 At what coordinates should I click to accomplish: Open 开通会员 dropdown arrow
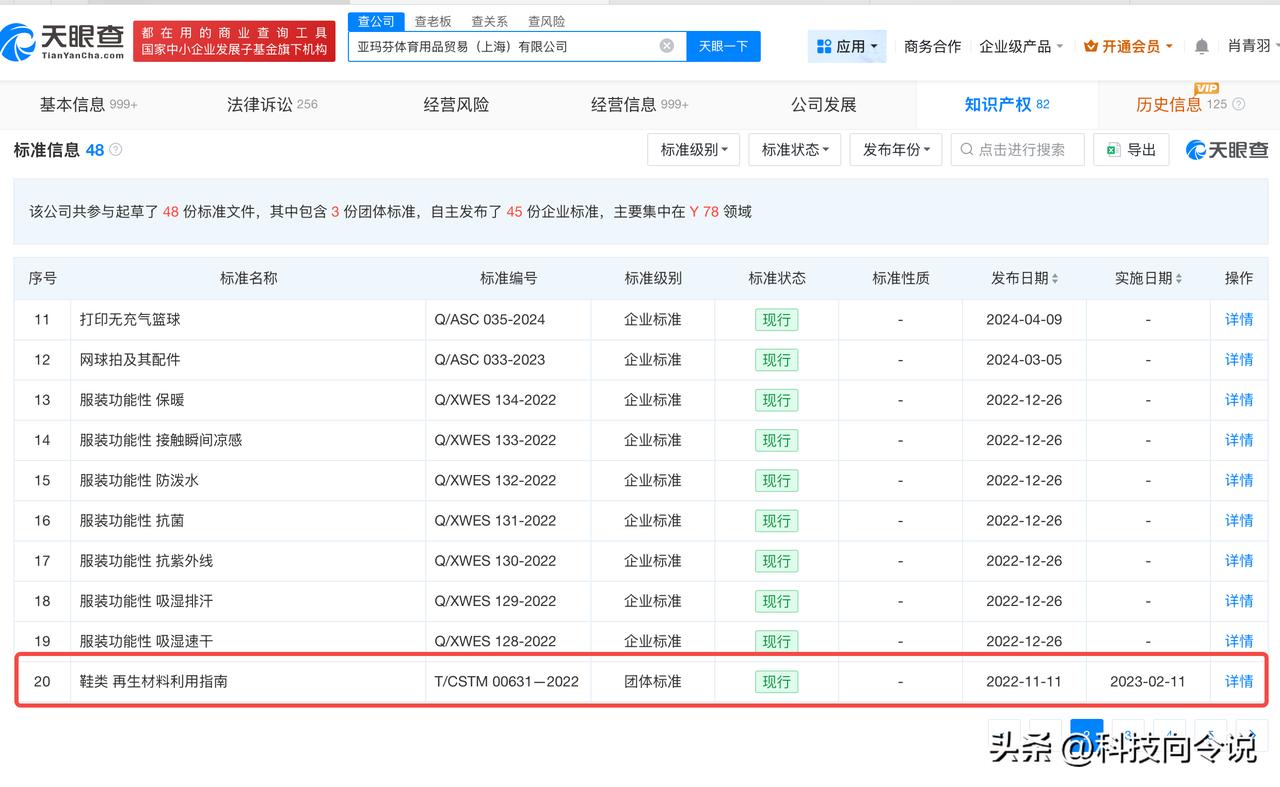pyautogui.click(x=1169, y=46)
